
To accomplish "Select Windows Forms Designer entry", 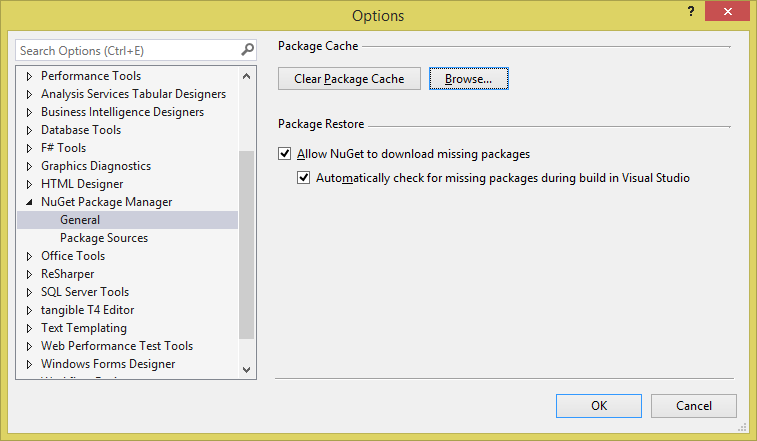I will 108,364.
